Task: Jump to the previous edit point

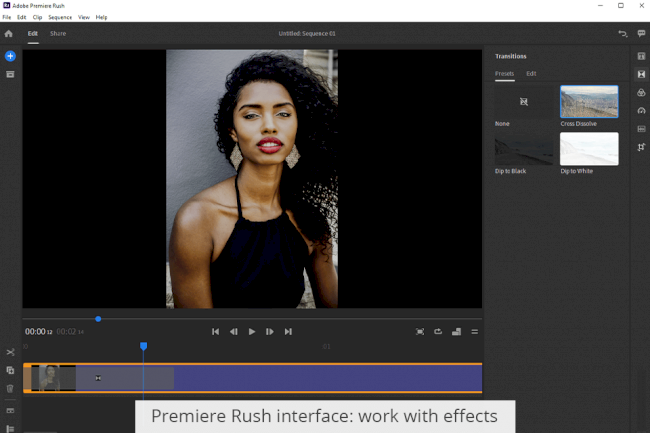Action: [215, 331]
